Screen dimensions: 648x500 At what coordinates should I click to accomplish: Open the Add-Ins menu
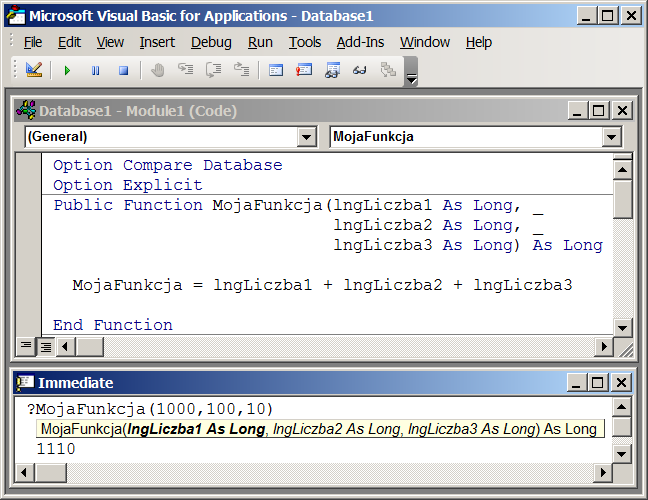pos(360,42)
